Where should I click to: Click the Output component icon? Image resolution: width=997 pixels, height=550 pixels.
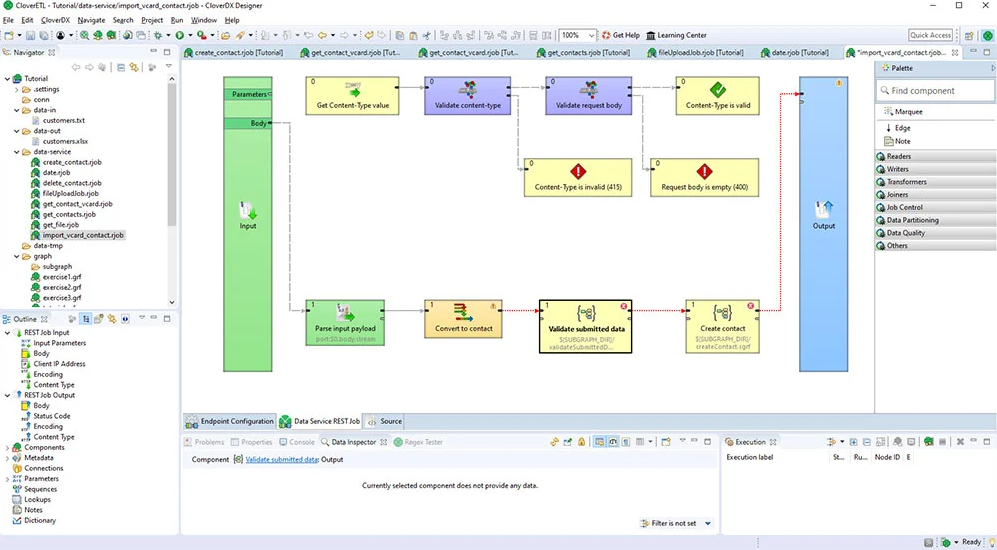[x=823, y=210]
